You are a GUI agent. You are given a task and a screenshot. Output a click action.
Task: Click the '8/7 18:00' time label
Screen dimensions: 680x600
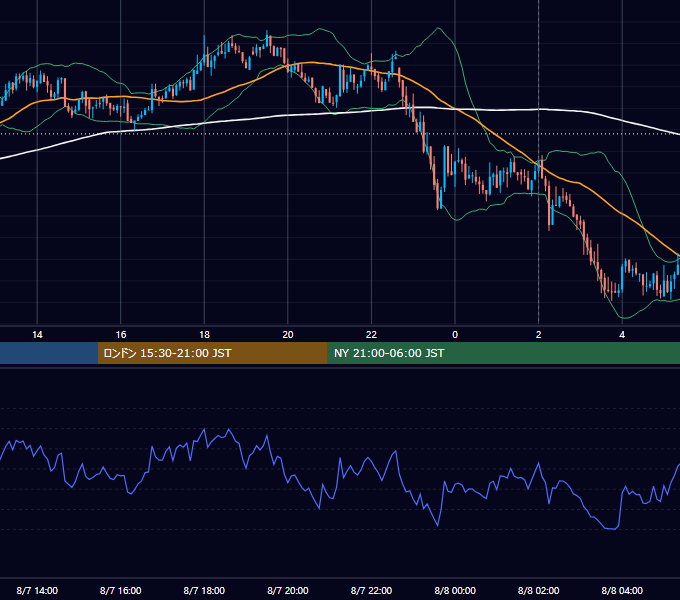(x=204, y=590)
